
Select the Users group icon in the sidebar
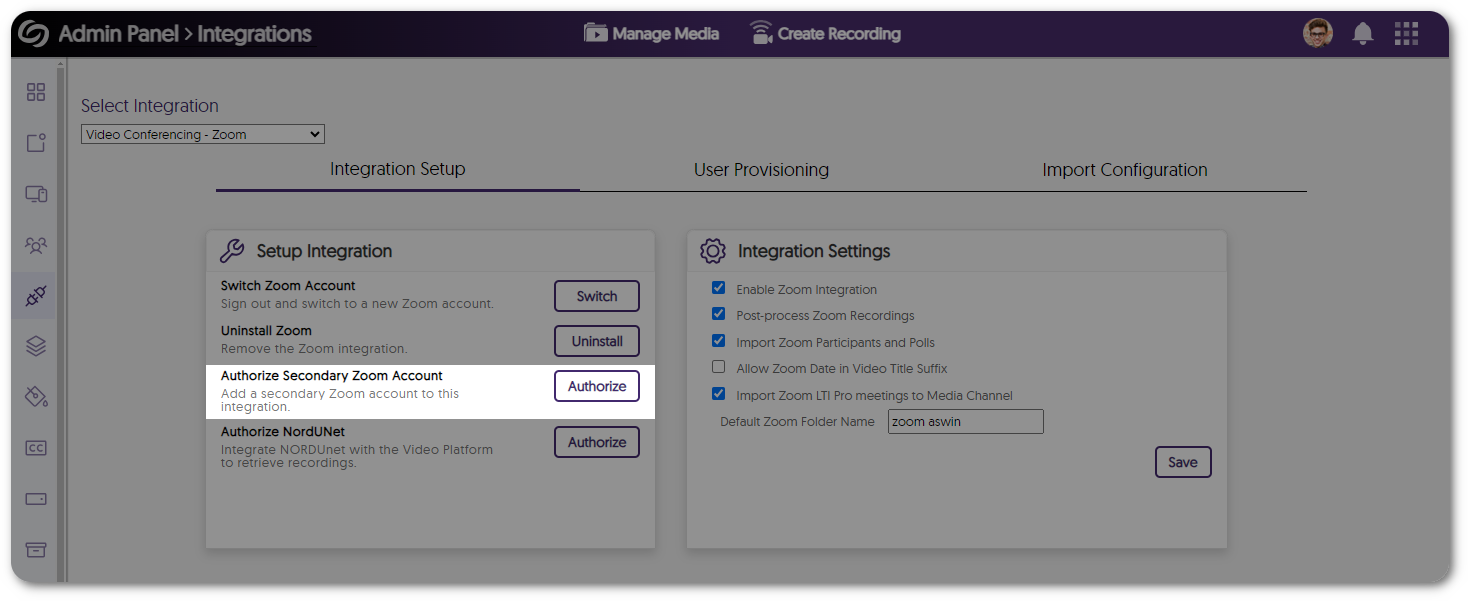pyautogui.click(x=35, y=244)
